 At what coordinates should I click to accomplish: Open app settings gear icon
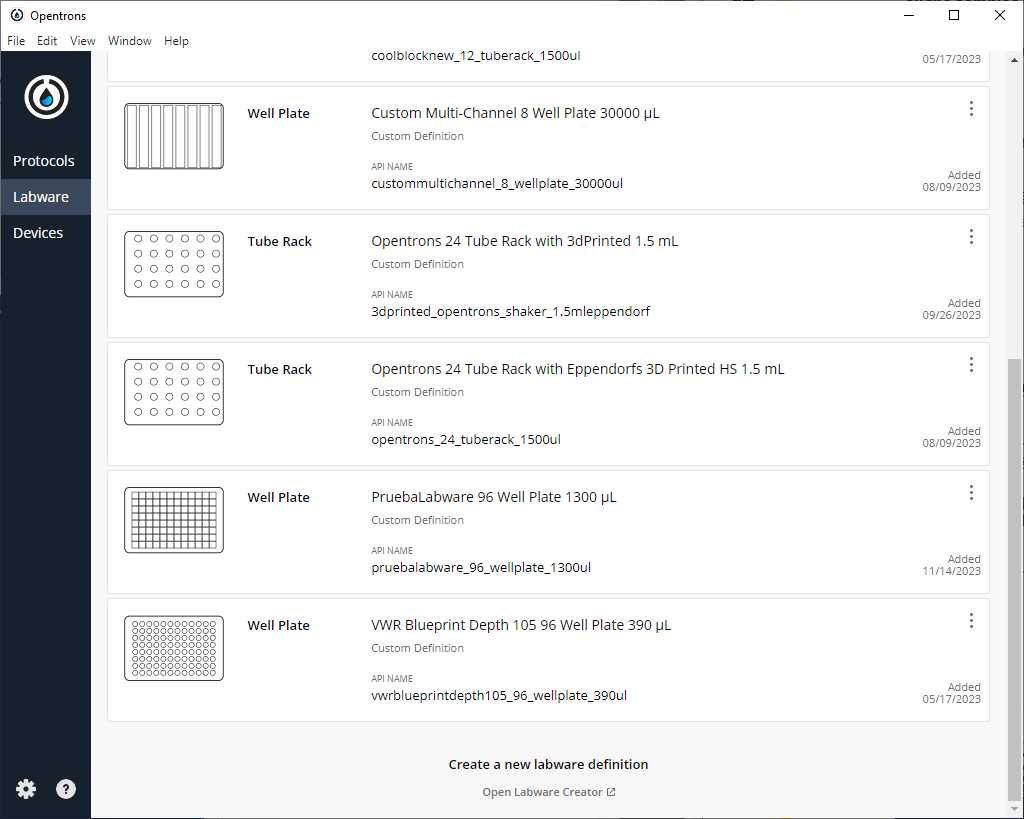[x=26, y=789]
